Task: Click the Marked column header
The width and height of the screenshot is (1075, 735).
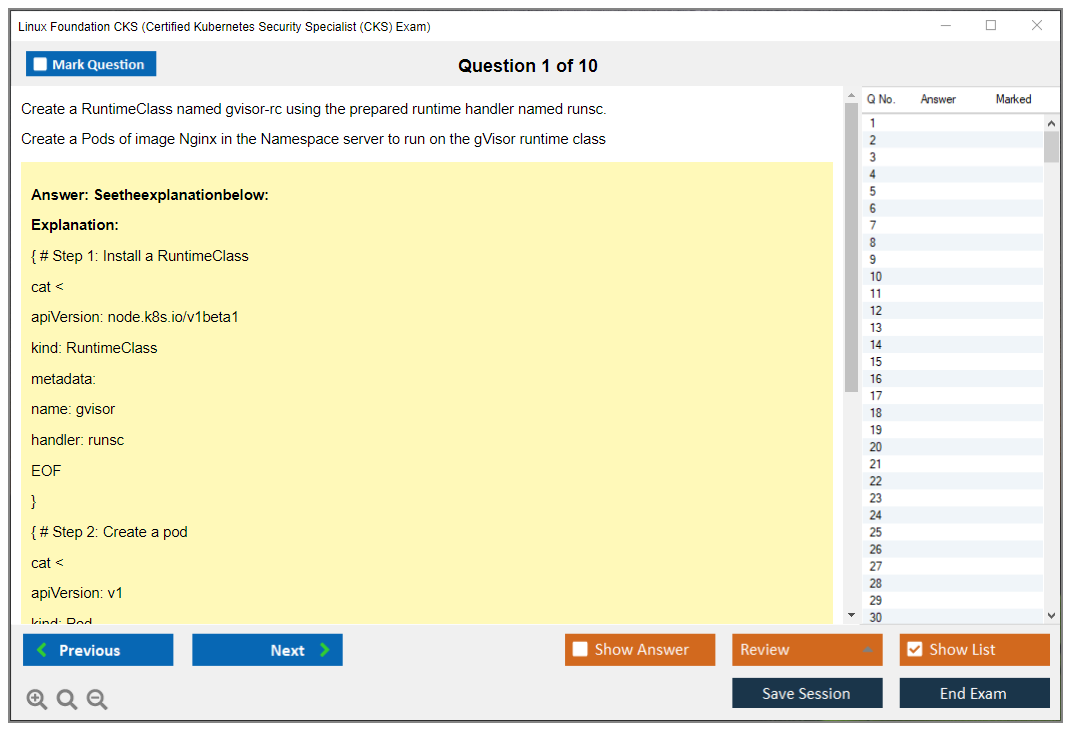Action: (x=1013, y=99)
